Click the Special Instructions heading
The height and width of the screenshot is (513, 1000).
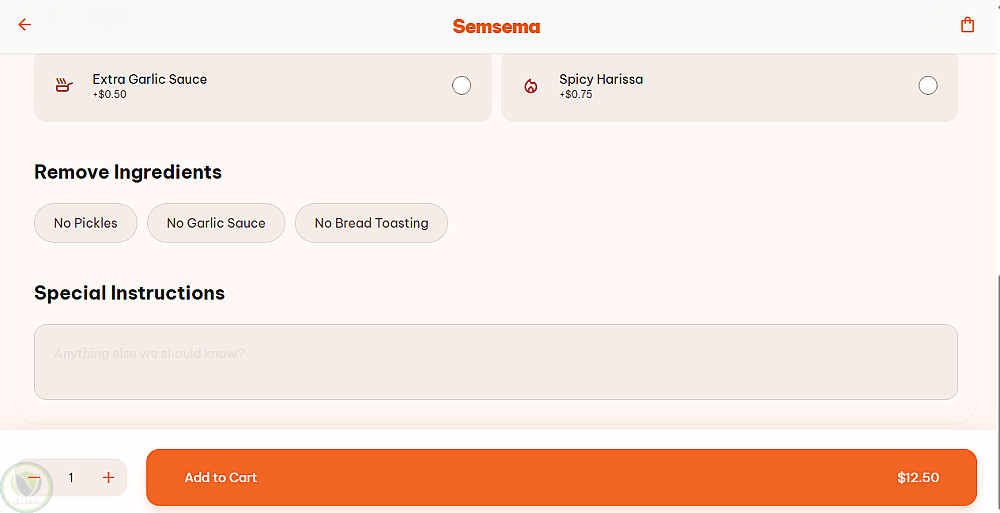click(129, 293)
